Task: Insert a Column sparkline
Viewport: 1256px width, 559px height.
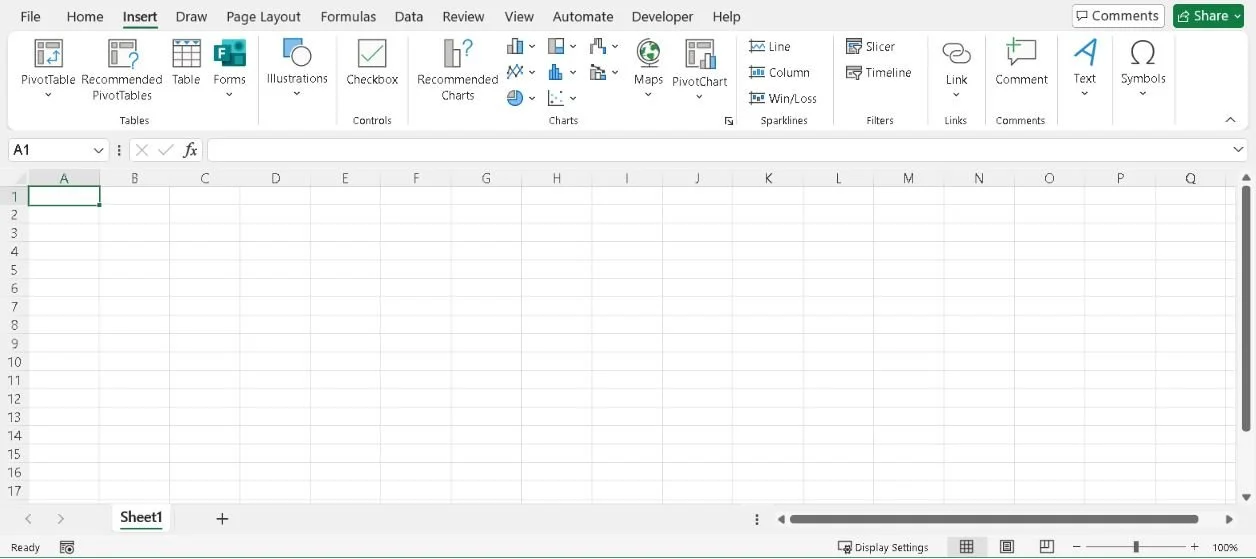Action: click(x=779, y=73)
